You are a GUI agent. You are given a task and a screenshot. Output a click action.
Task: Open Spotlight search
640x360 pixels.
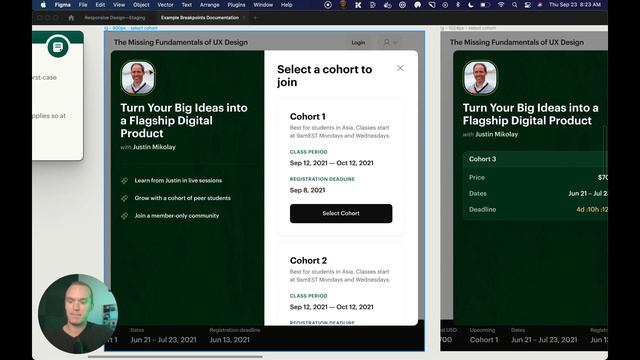click(515, 5)
